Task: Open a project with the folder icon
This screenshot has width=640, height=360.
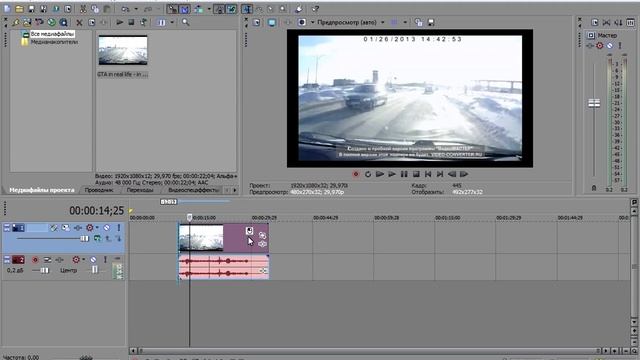Action: tap(19, 9)
